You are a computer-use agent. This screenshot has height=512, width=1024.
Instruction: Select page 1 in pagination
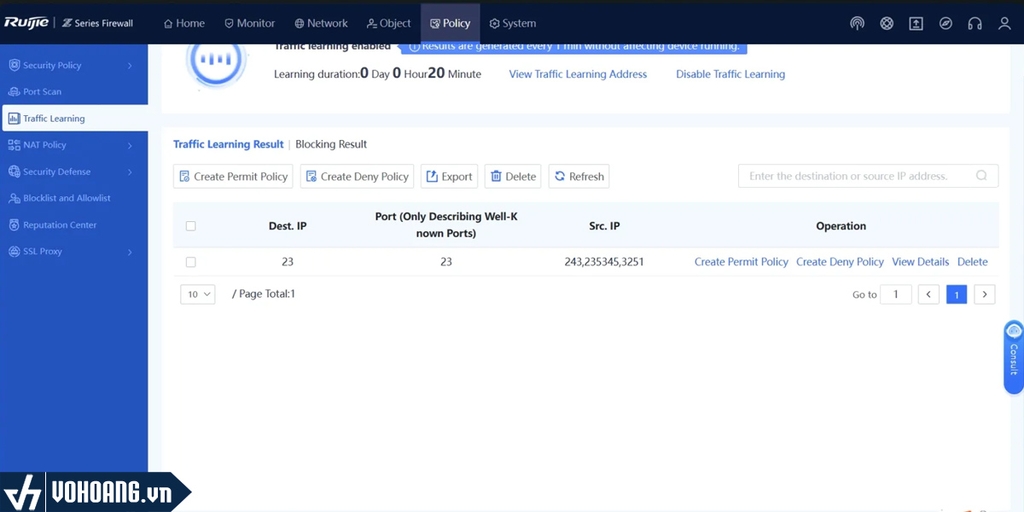pos(957,295)
